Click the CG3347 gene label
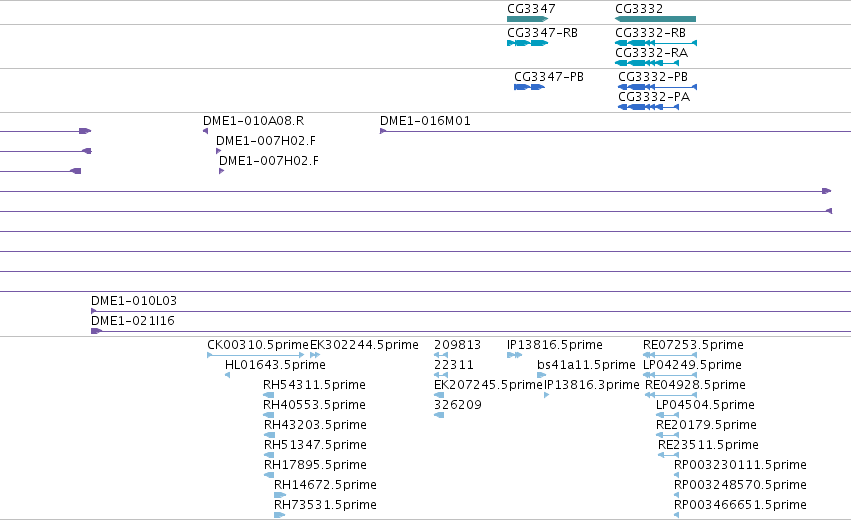 pos(531,9)
